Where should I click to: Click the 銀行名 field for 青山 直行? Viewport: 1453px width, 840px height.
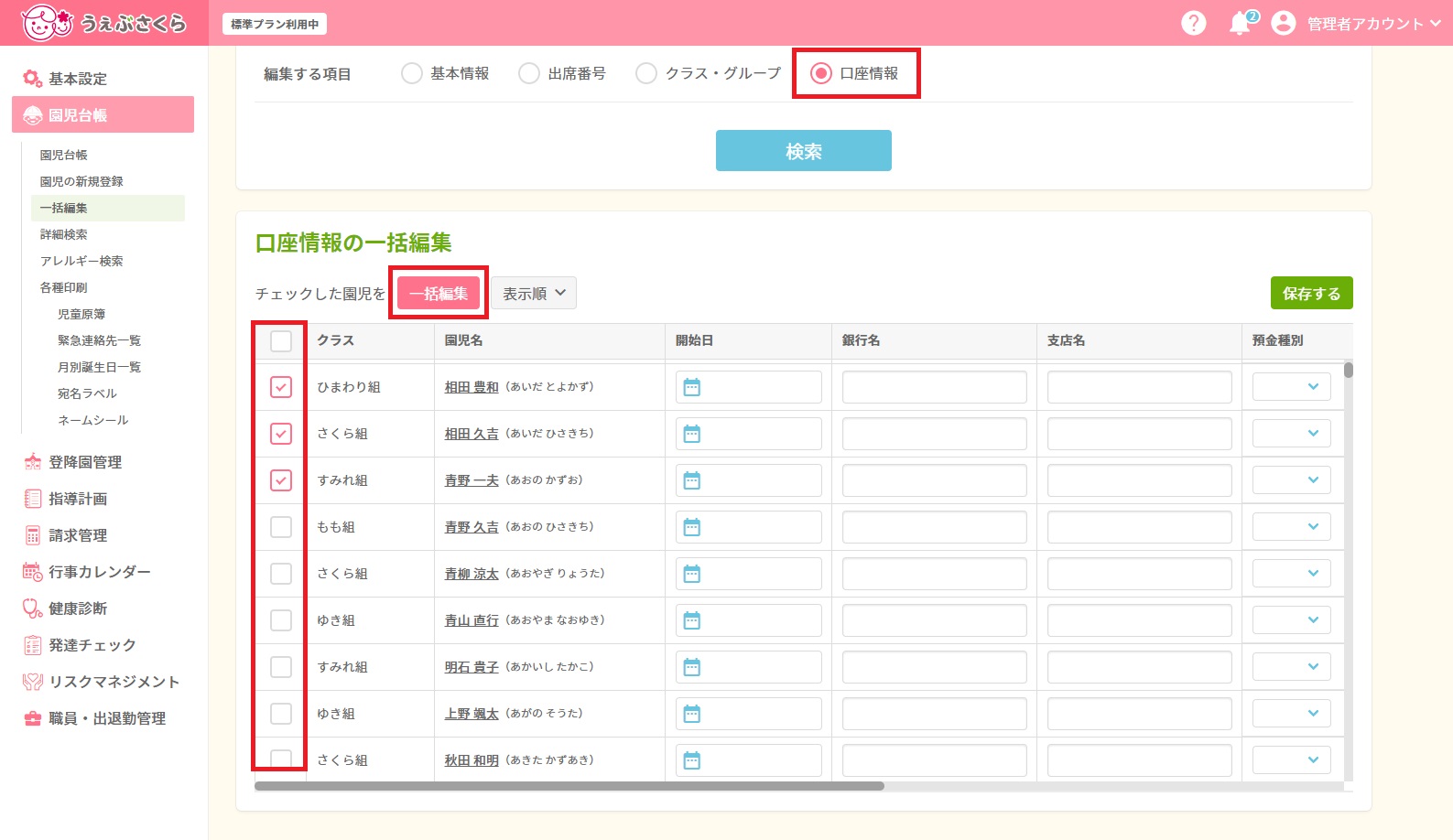click(x=934, y=620)
